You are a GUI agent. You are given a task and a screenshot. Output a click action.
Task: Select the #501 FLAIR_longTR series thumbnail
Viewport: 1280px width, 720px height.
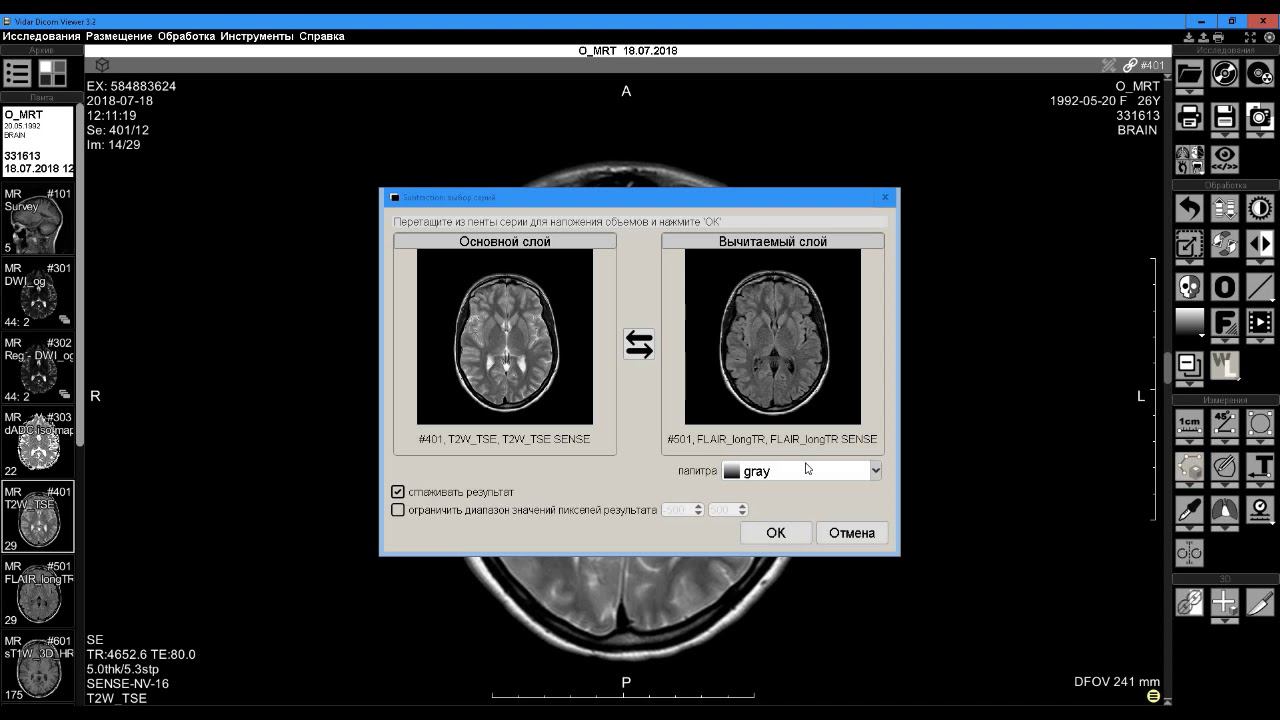click(x=38, y=593)
